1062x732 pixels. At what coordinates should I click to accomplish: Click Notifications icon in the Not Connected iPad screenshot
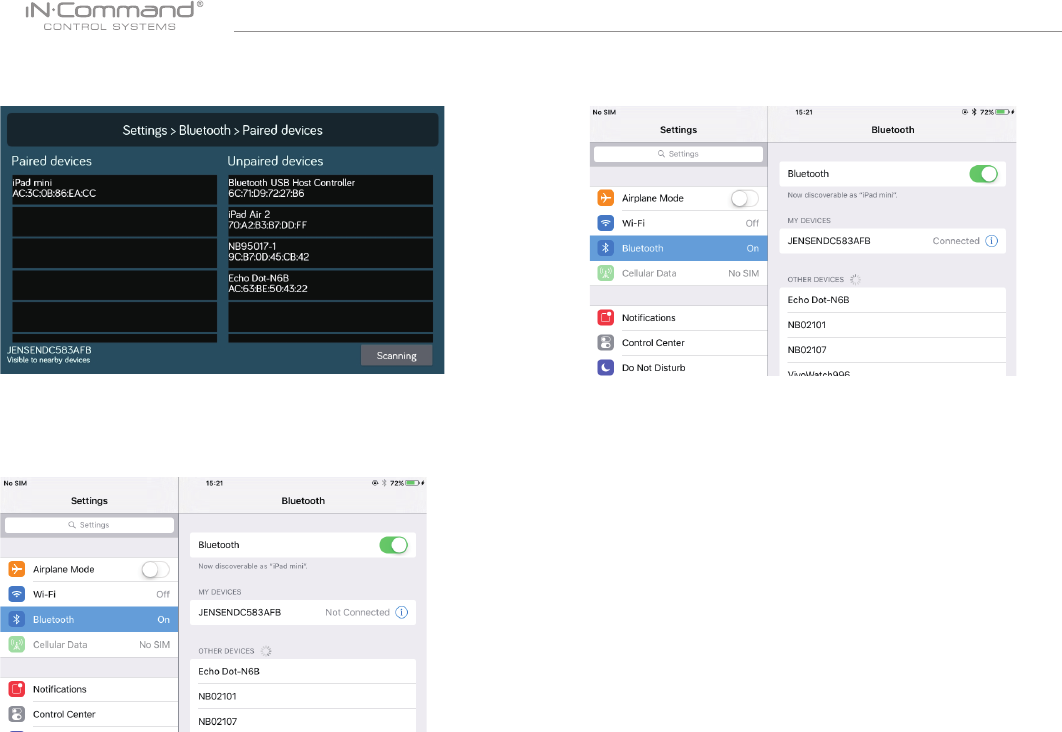(x=17, y=689)
